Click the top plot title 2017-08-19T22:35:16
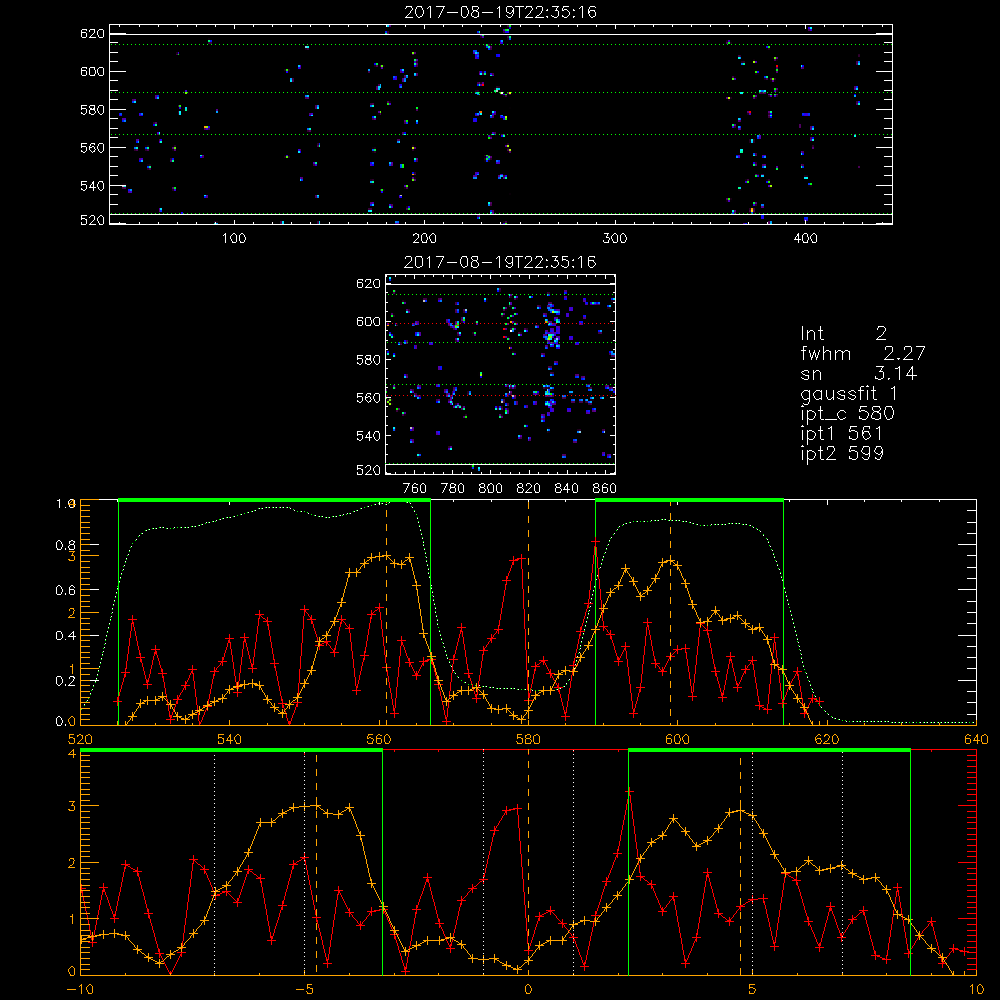 coord(500,12)
